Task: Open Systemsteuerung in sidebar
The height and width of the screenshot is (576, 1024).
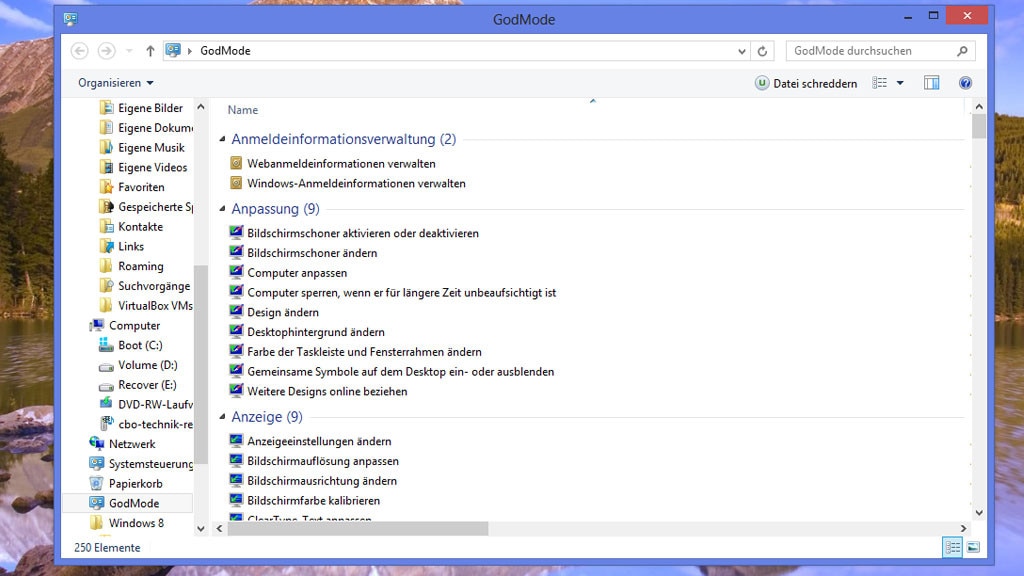Action: tap(141, 464)
